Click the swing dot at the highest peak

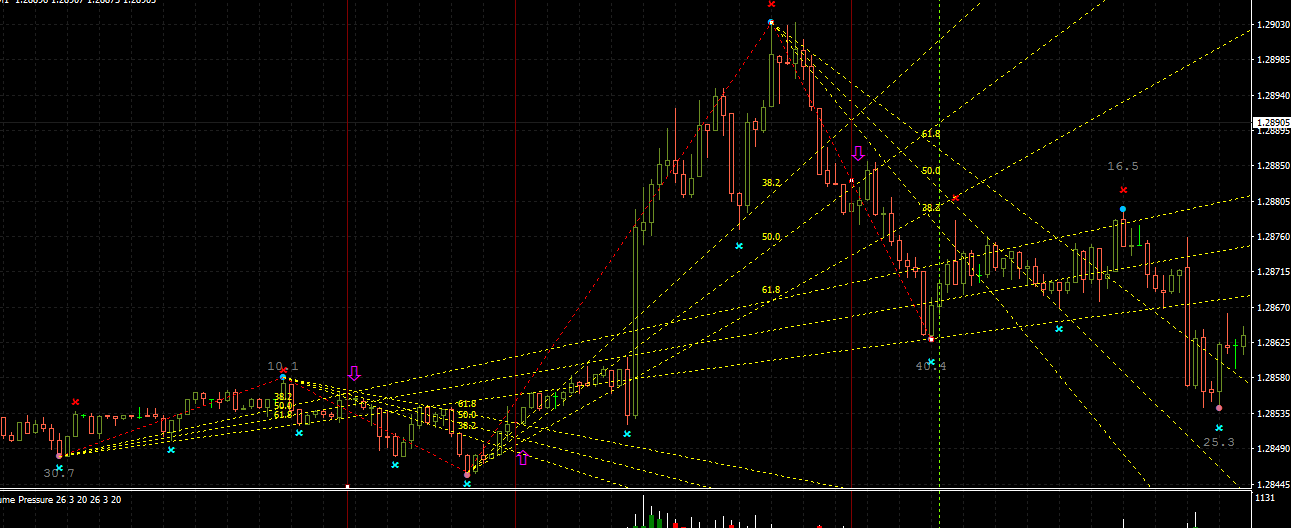[771, 22]
